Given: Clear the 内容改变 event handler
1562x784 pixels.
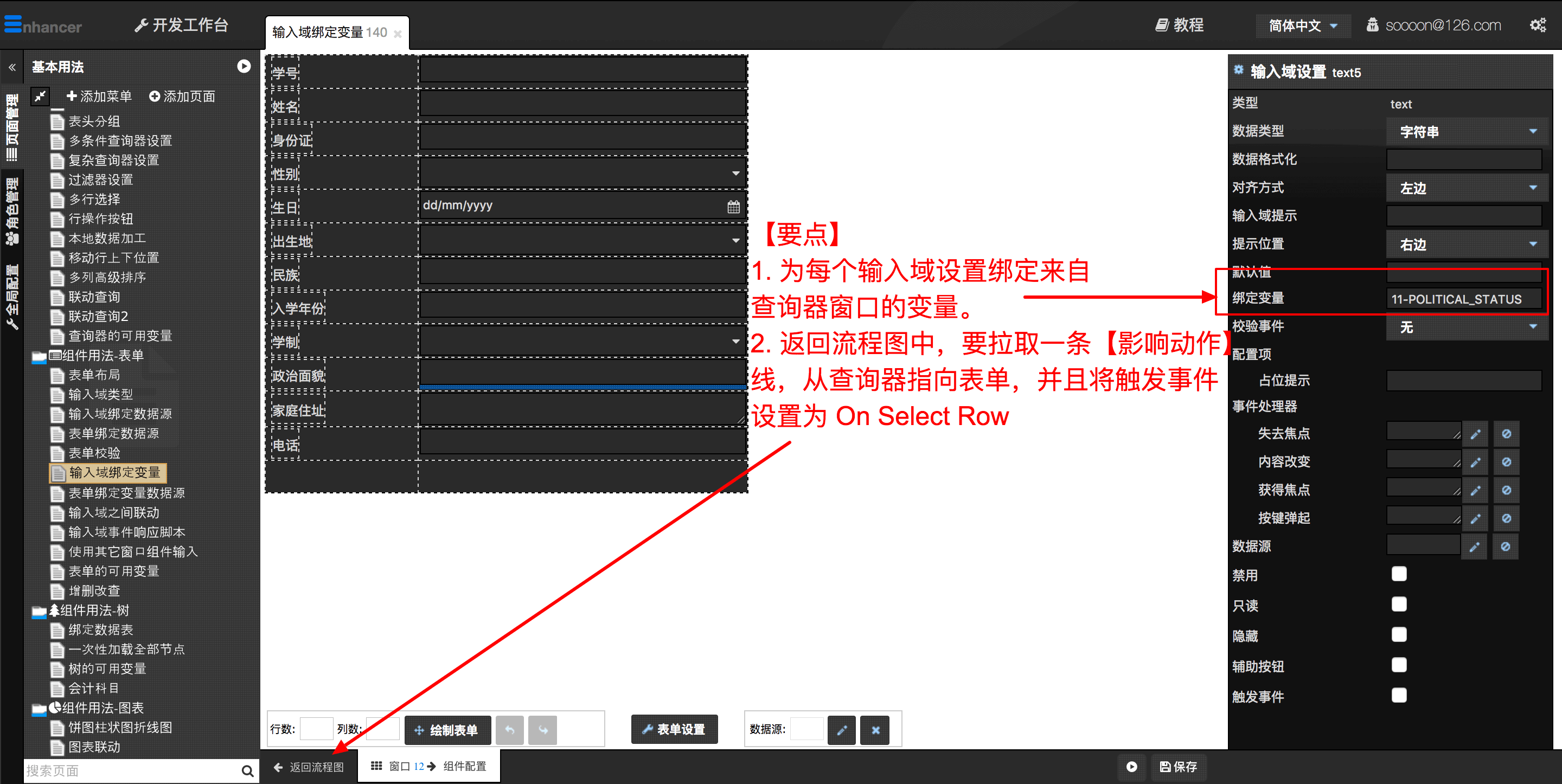Looking at the screenshot, I should [1506, 462].
